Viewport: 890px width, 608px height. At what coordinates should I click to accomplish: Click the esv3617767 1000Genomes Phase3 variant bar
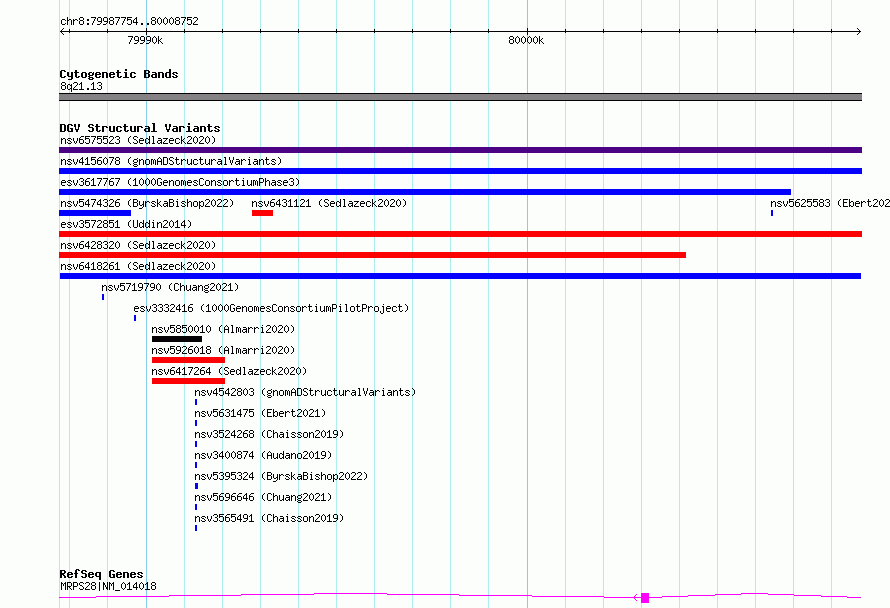tap(425, 192)
